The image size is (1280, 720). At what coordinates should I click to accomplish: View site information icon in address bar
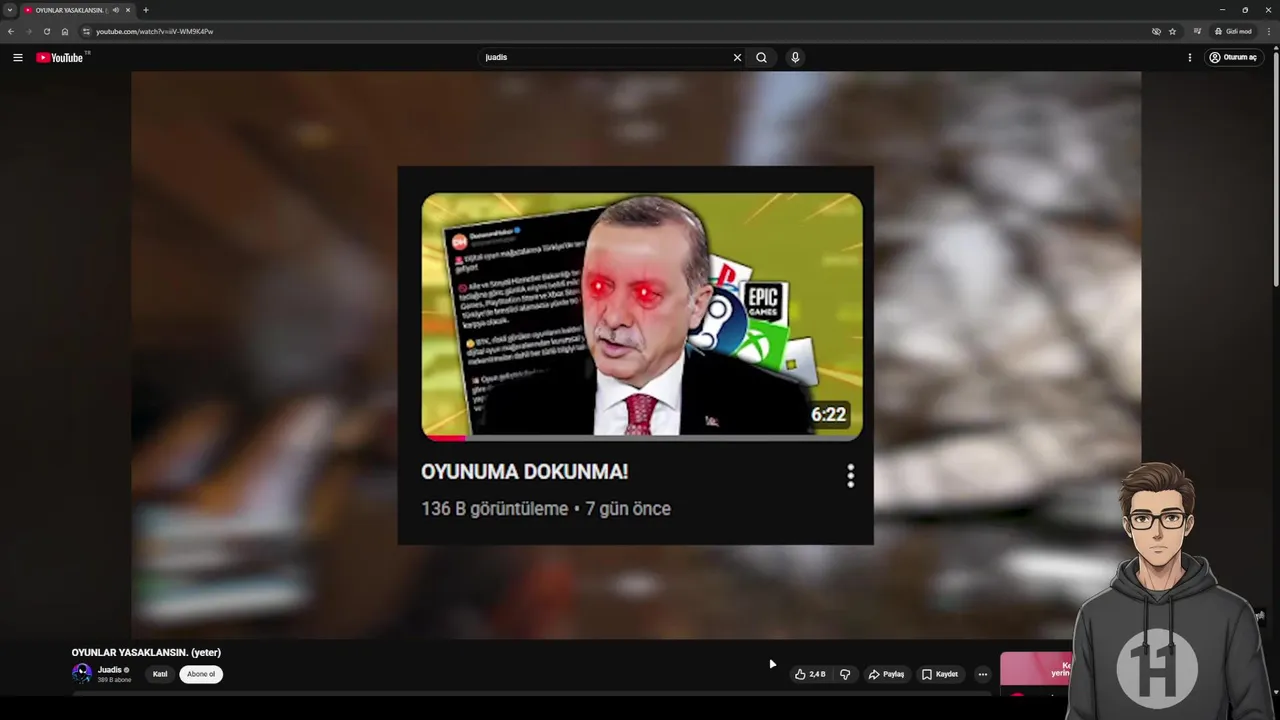coord(86,31)
